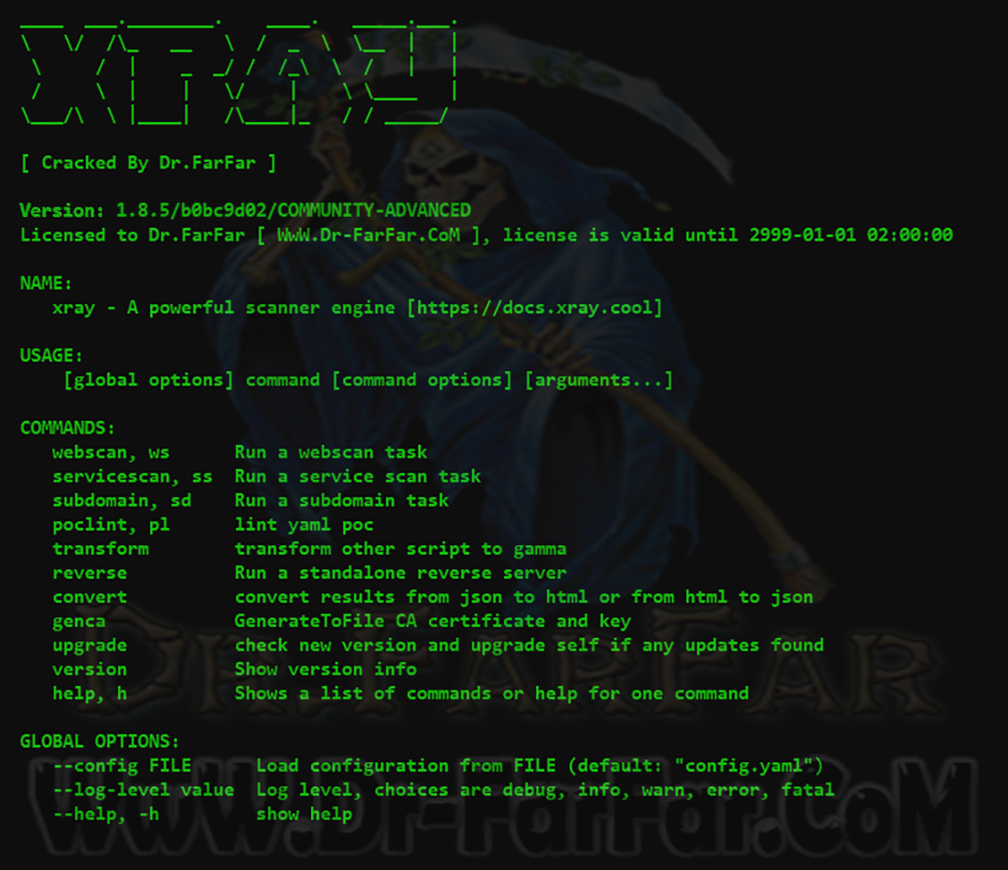This screenshot has width=1008, height=870.
Task: Click the convert command entry
Action: pos(89,597)
